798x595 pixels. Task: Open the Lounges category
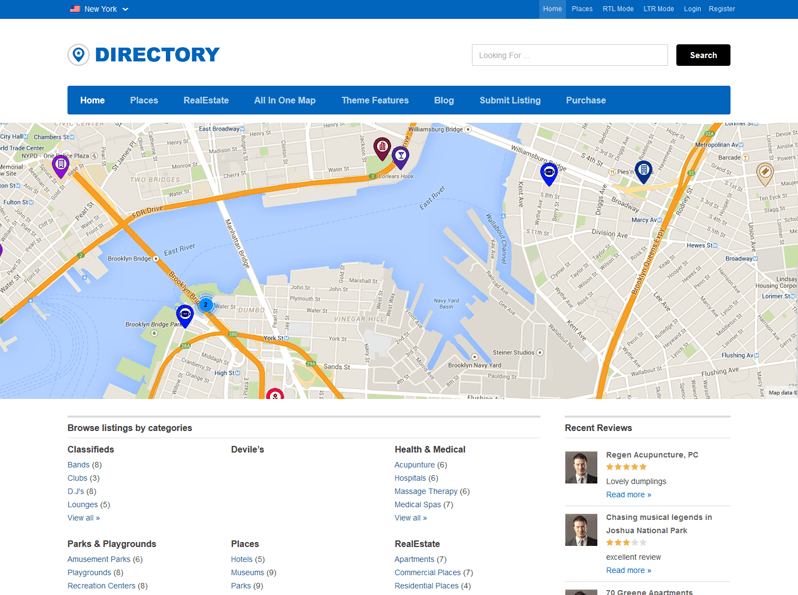[x=82, y=504]
